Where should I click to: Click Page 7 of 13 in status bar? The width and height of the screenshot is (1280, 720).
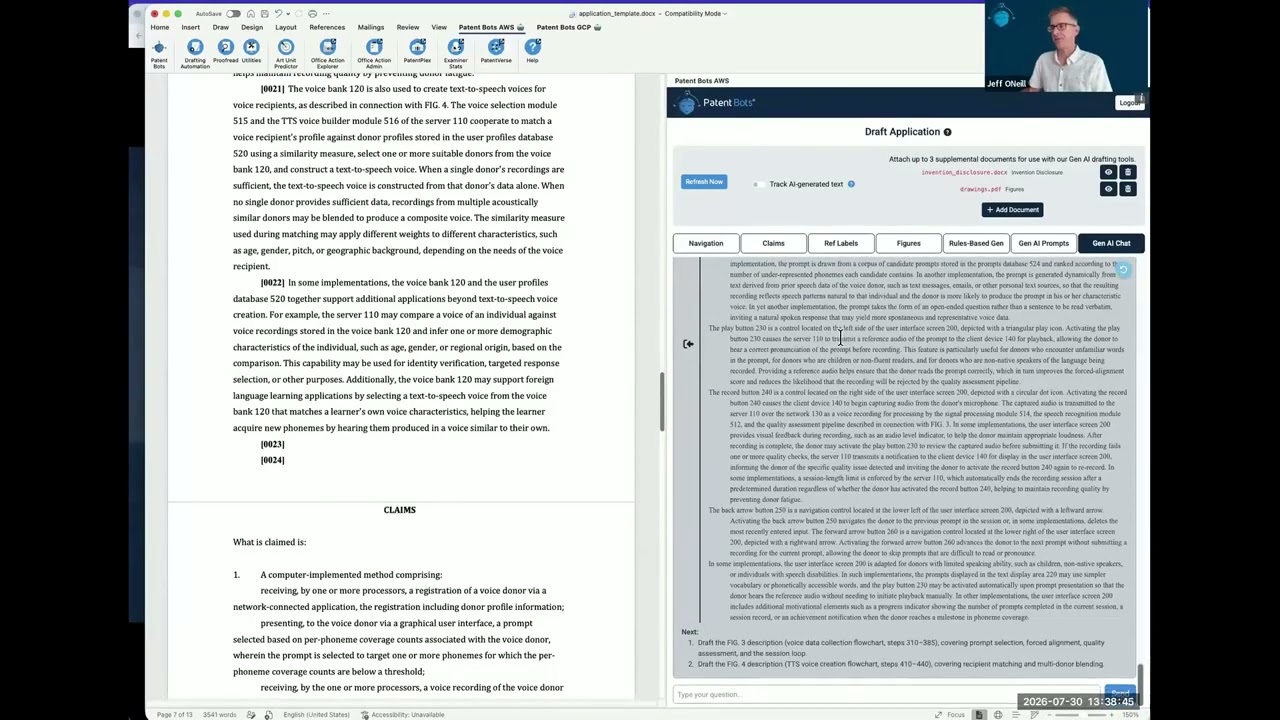174,715
